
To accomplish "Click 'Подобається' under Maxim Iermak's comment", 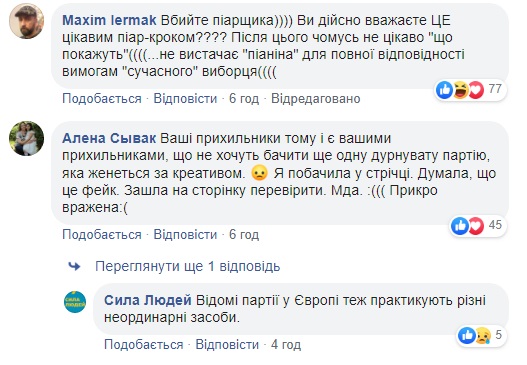I will pos(102,99).
